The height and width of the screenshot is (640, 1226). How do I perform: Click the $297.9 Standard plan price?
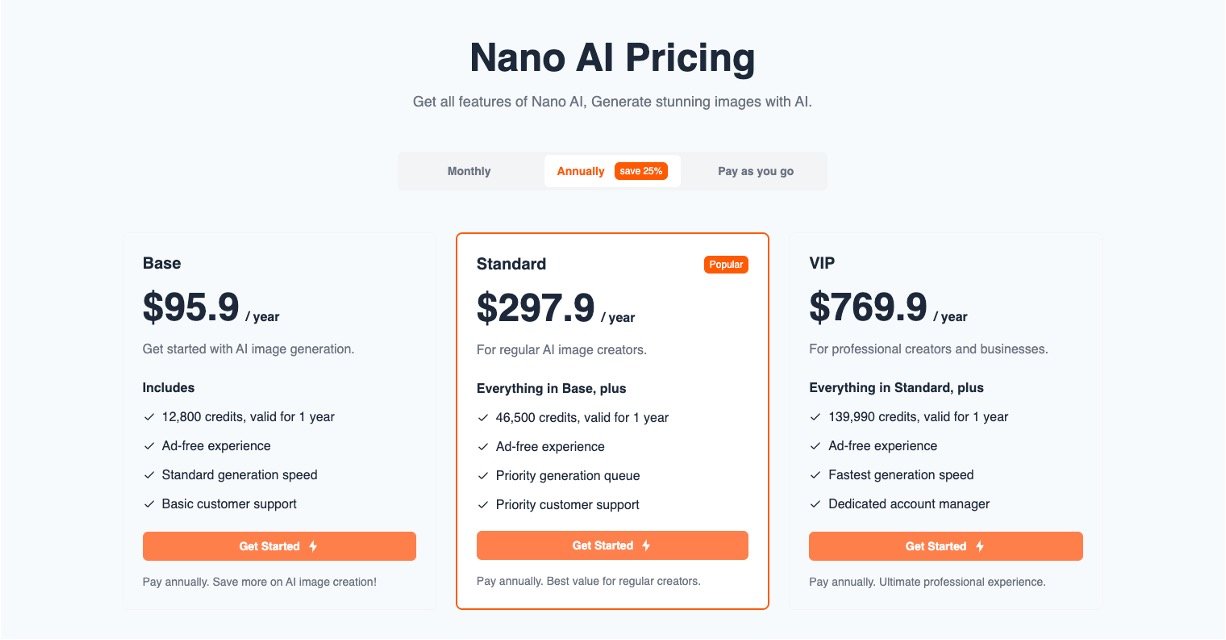535,308
